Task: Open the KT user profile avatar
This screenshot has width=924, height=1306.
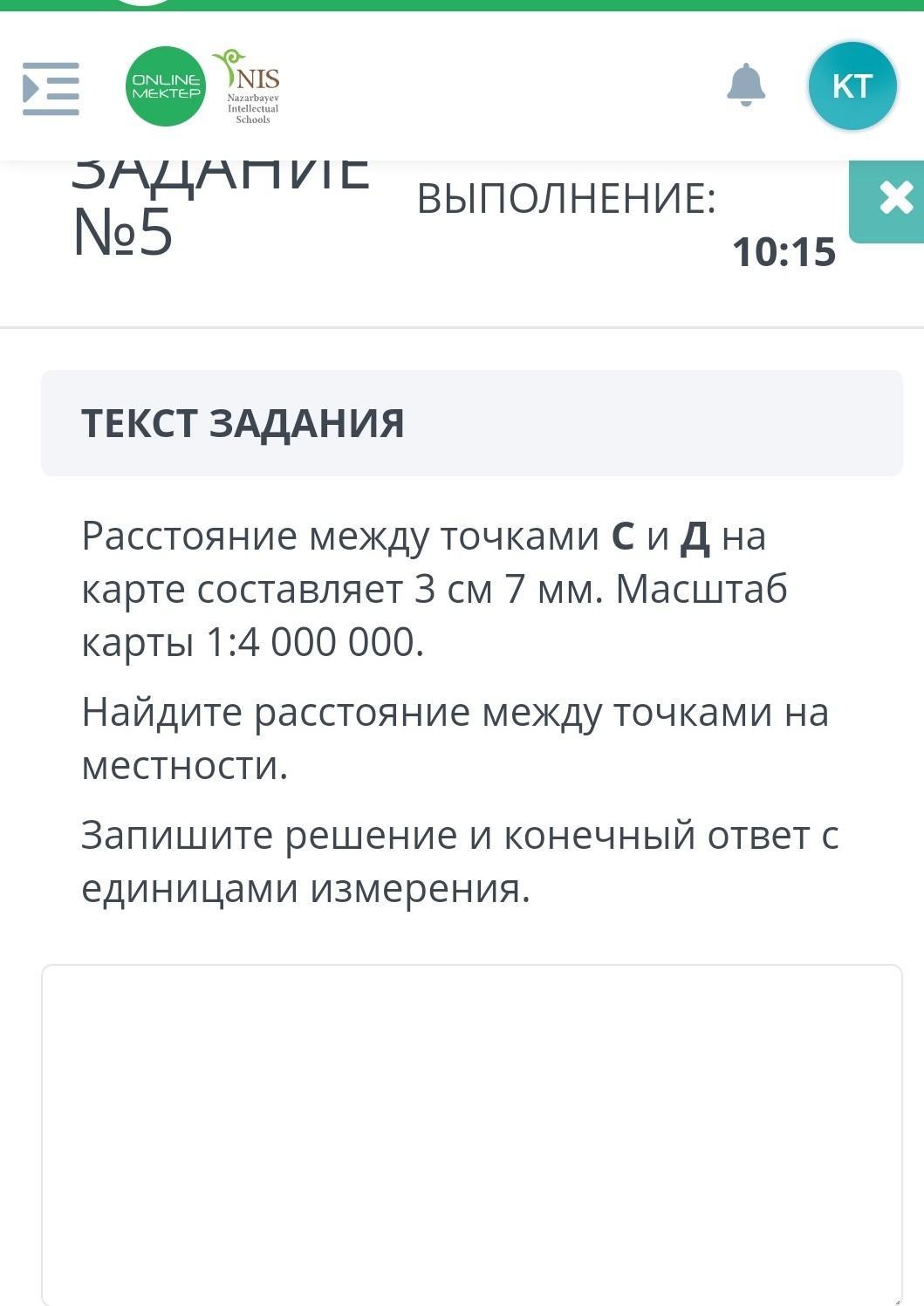Action: tap(852, 85)
